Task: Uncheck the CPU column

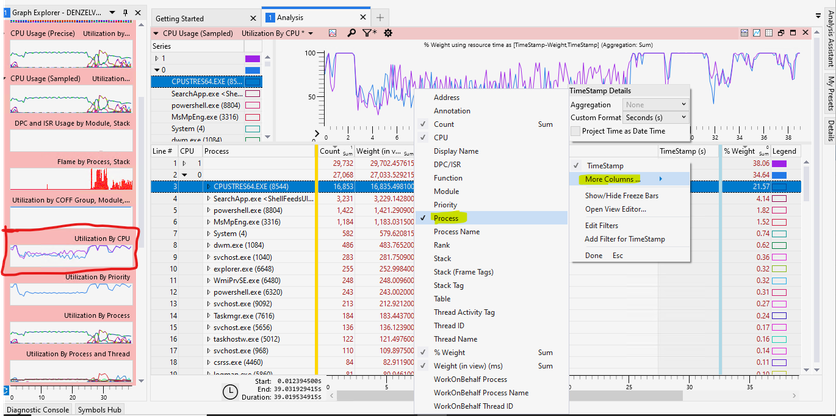Action: [423, 138]
